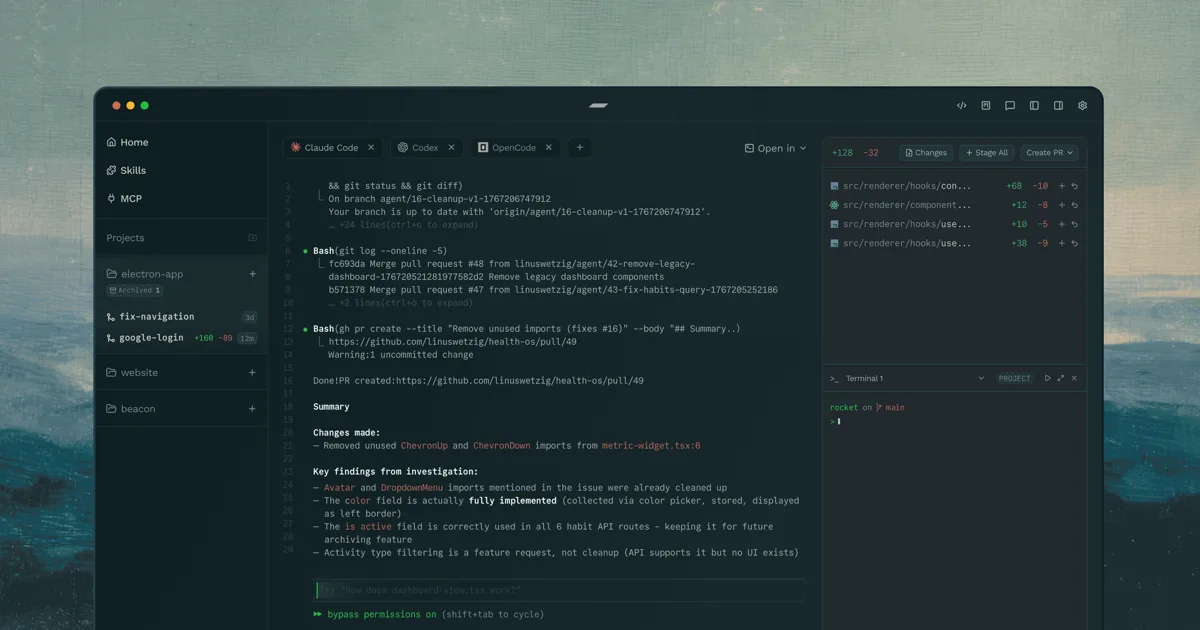Click the code brackets icon in title bar

[962, 105]
